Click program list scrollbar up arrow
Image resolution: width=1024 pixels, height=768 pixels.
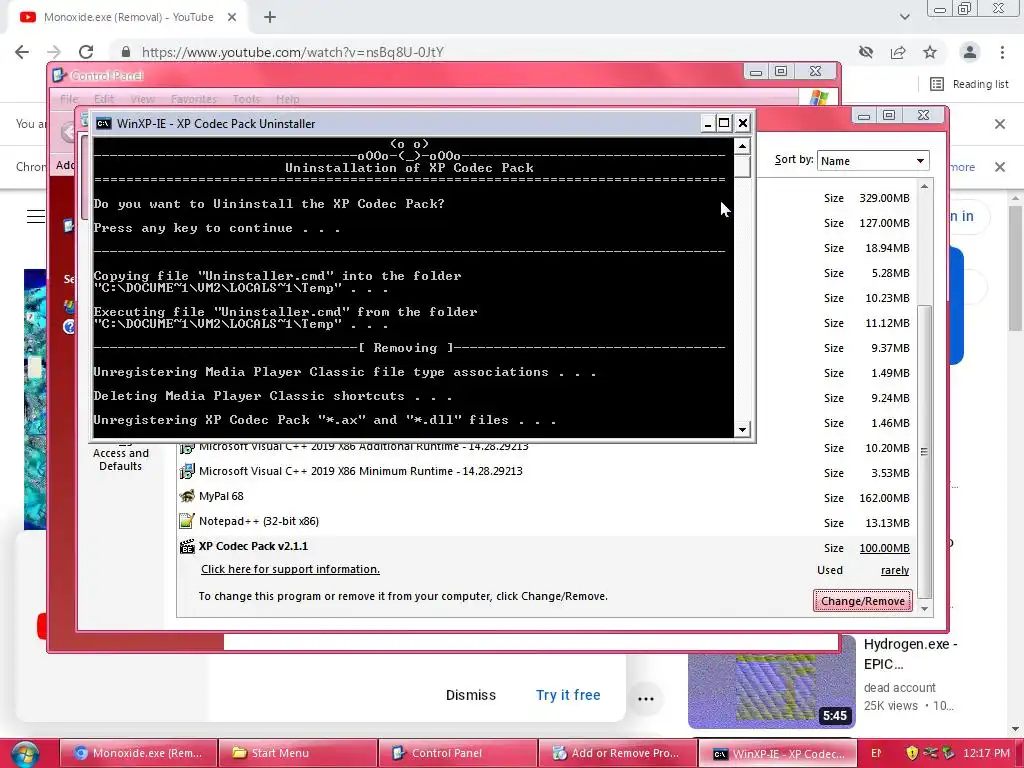[924, 187]
